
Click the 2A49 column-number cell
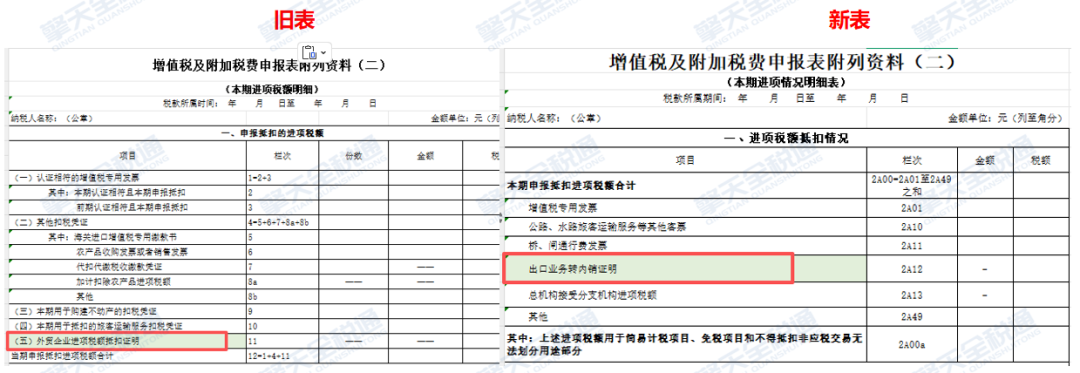pos(913,317)
